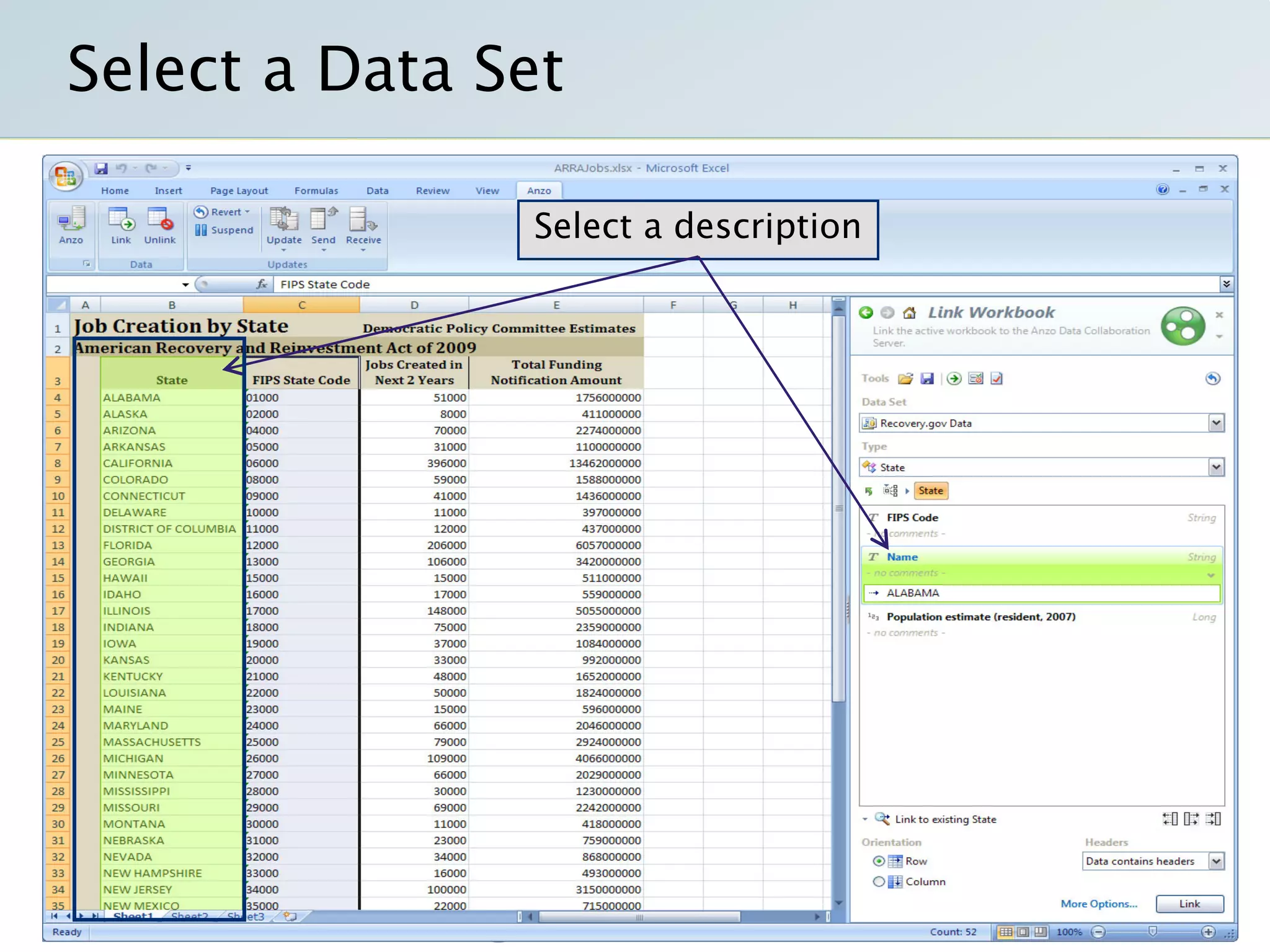1270x952 pixels.
Task: Click the horizontal scrollbar of the worksheet
Action: tap(639, 917)
